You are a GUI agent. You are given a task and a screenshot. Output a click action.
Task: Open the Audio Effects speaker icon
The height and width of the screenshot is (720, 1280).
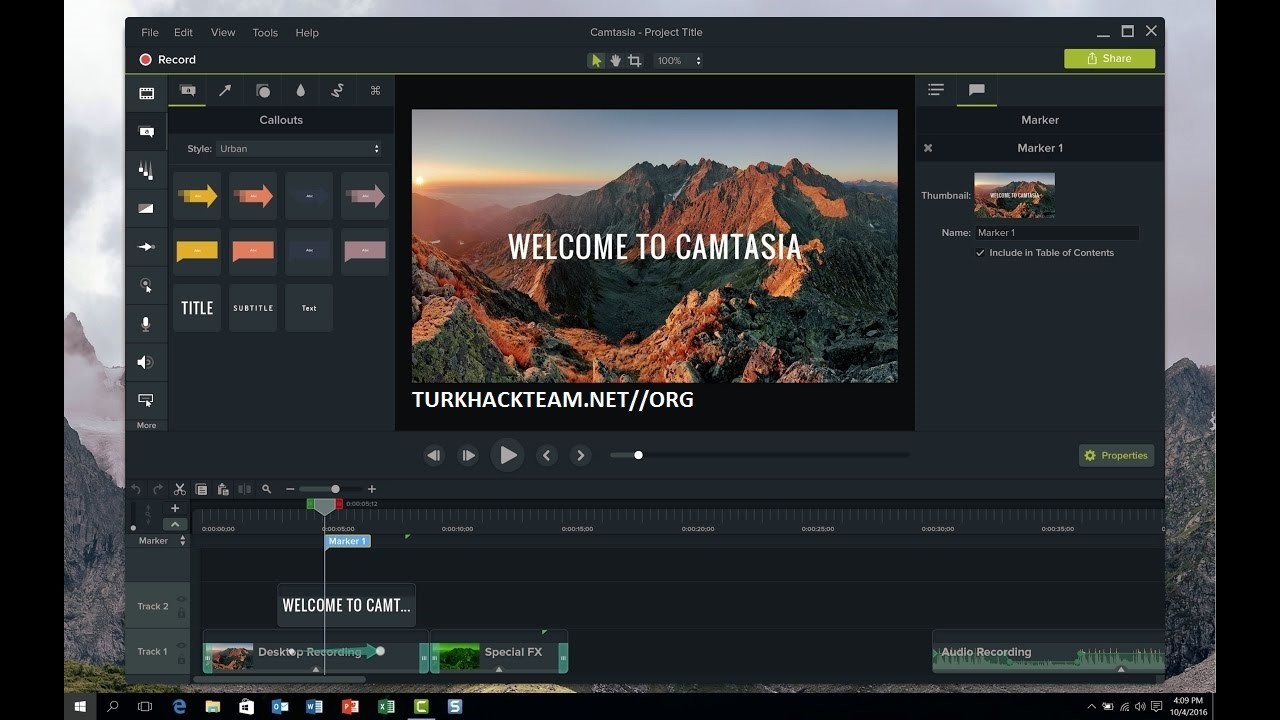[x=146, y=362]
